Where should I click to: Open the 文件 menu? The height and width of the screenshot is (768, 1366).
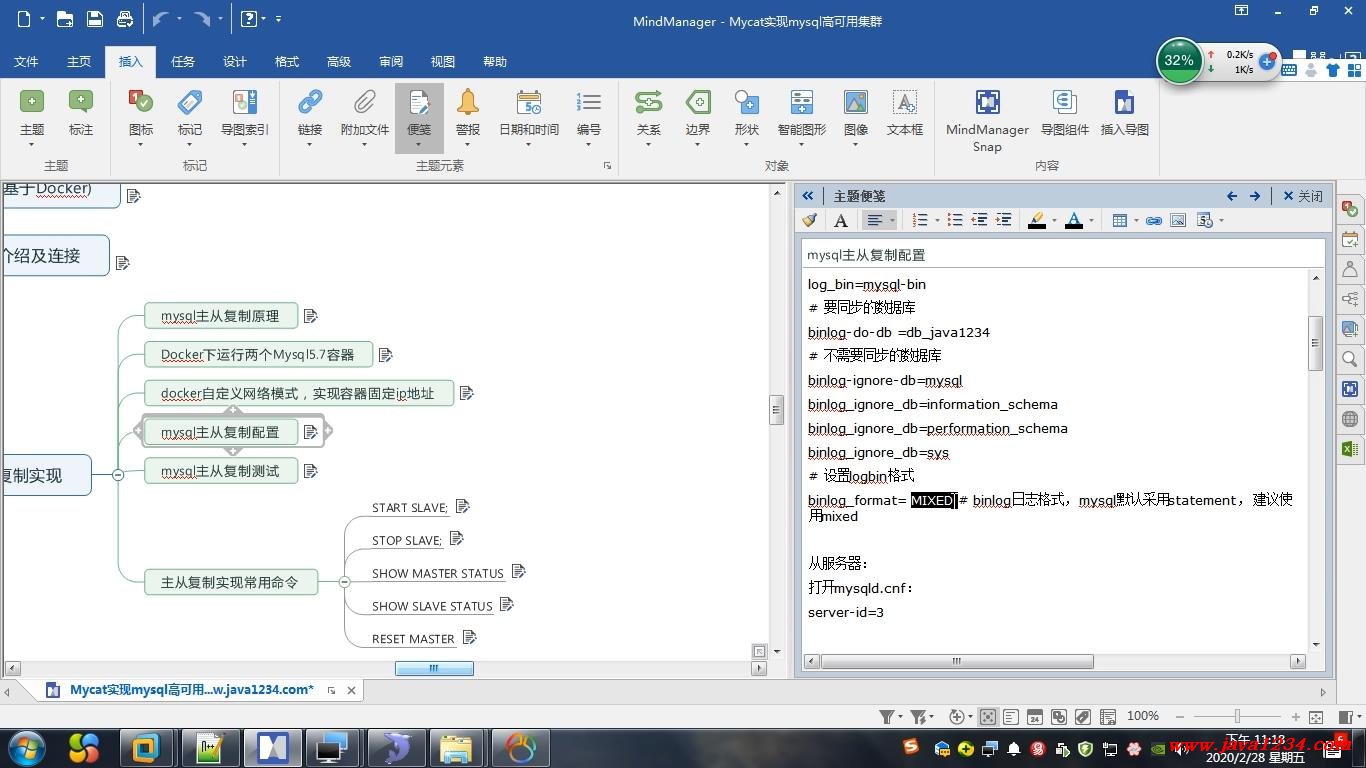click(x=26, y=62)
